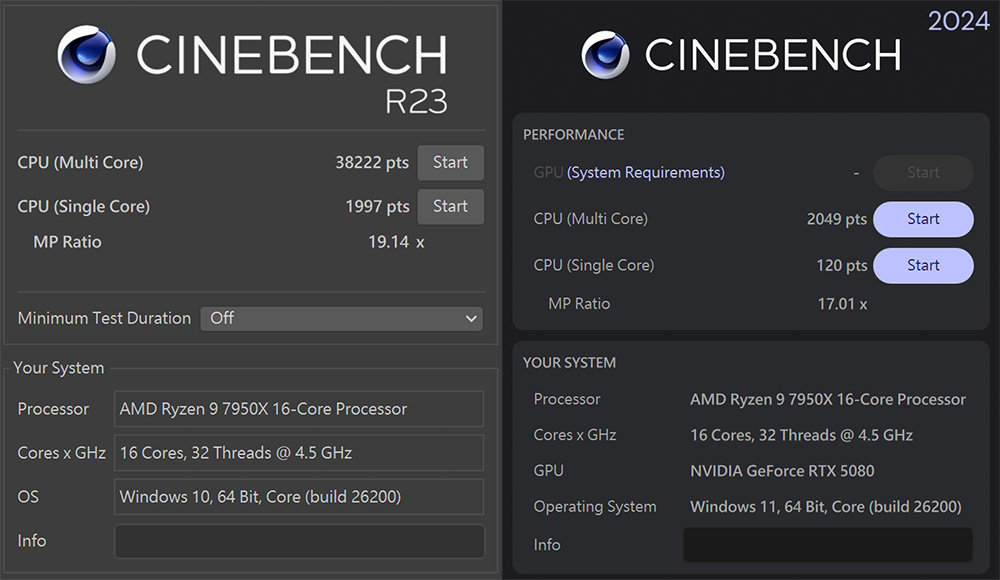Click the Cinebench 2024 Info text field
The height and width of the screenshot is (580, 1000).
pos(827,545)
